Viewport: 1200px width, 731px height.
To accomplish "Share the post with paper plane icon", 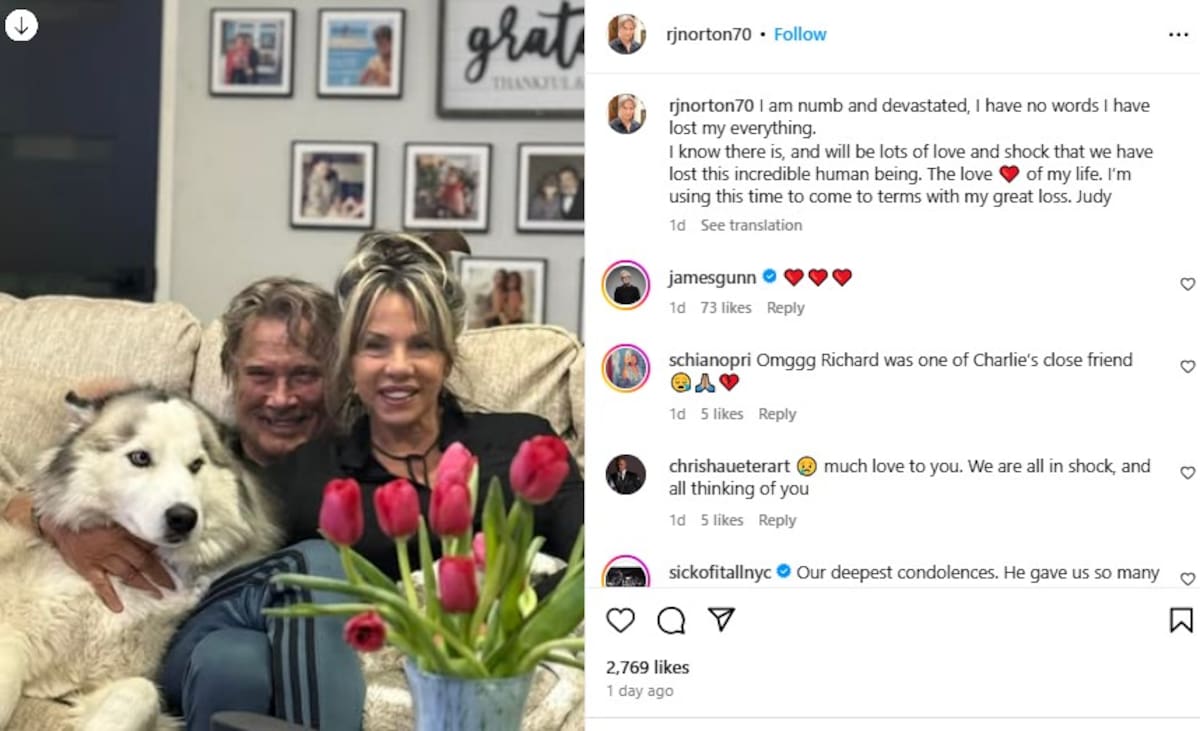I will (x=721, y=619).
